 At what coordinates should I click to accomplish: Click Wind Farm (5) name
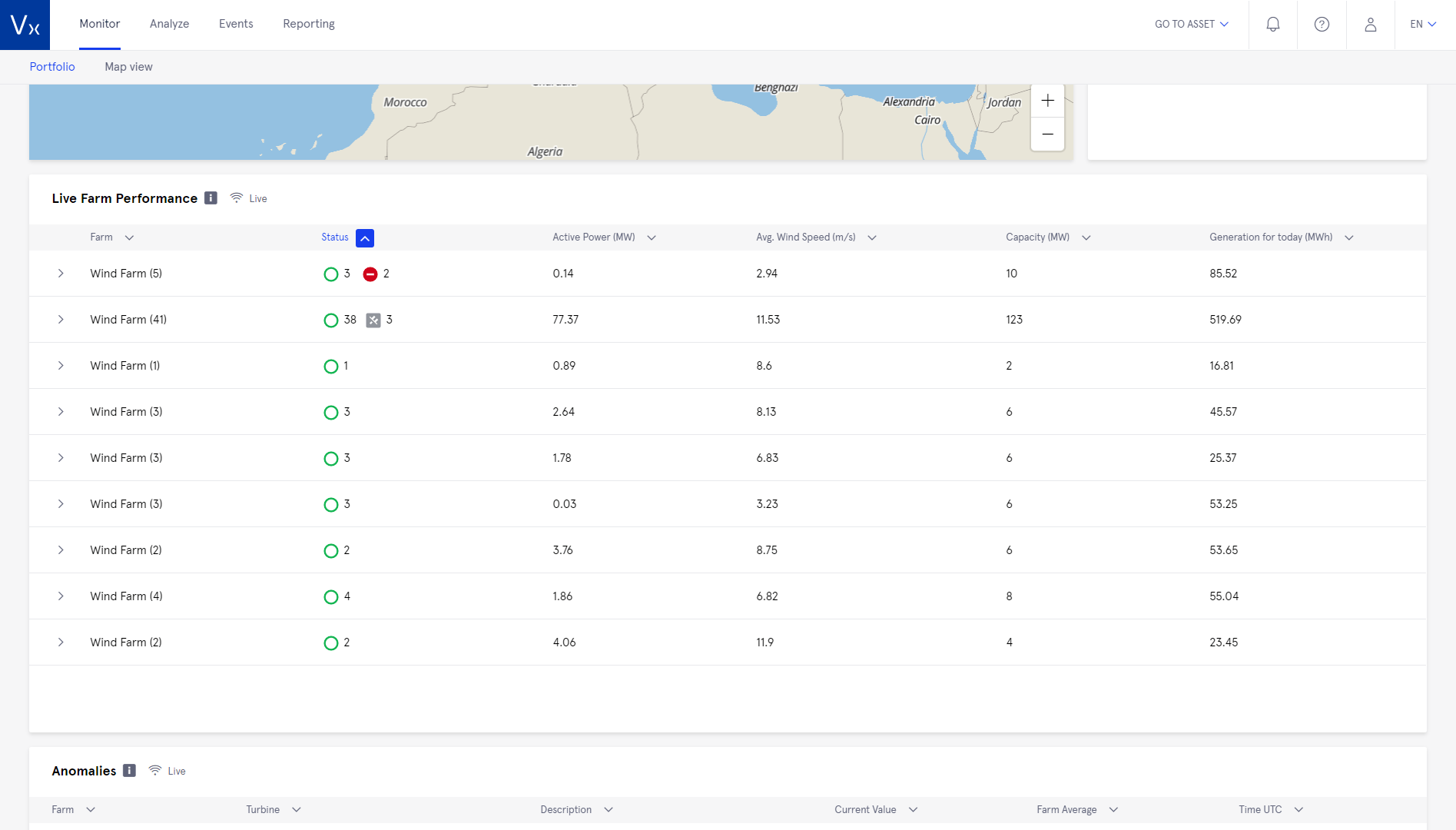pyautogui.click(x=126, y=274)
